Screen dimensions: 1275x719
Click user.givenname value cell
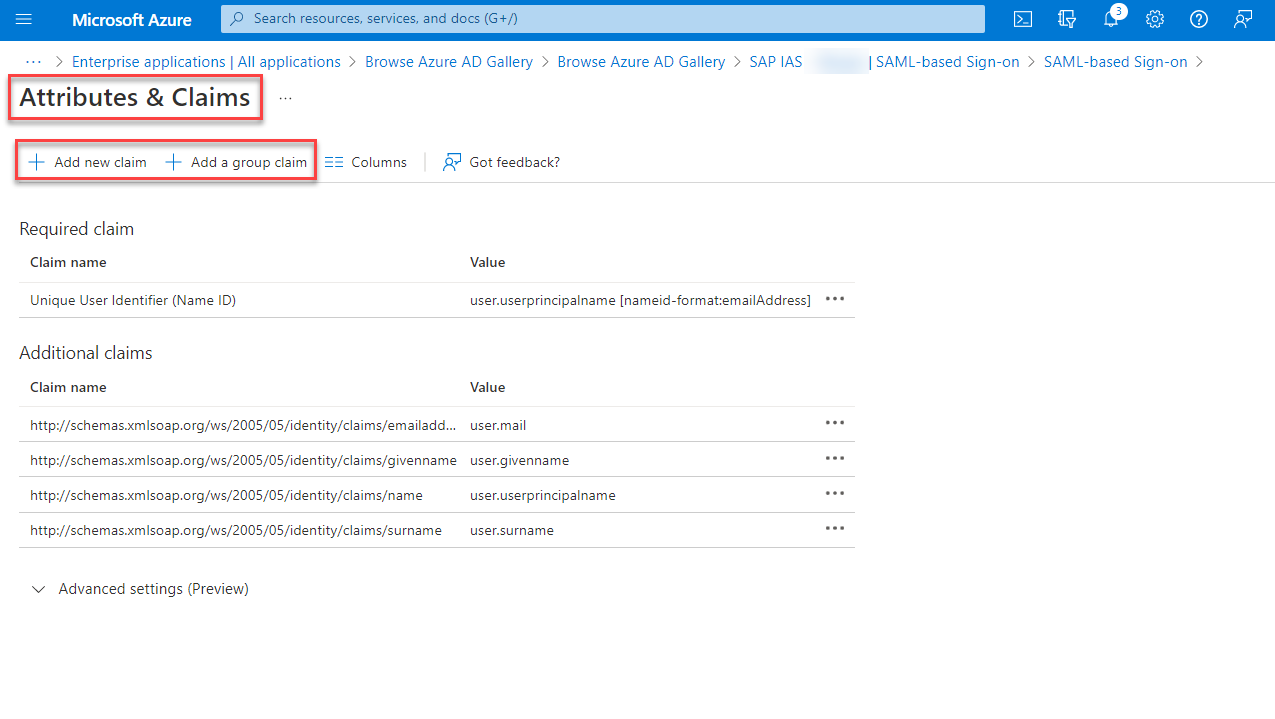click(x=519, y=460)
